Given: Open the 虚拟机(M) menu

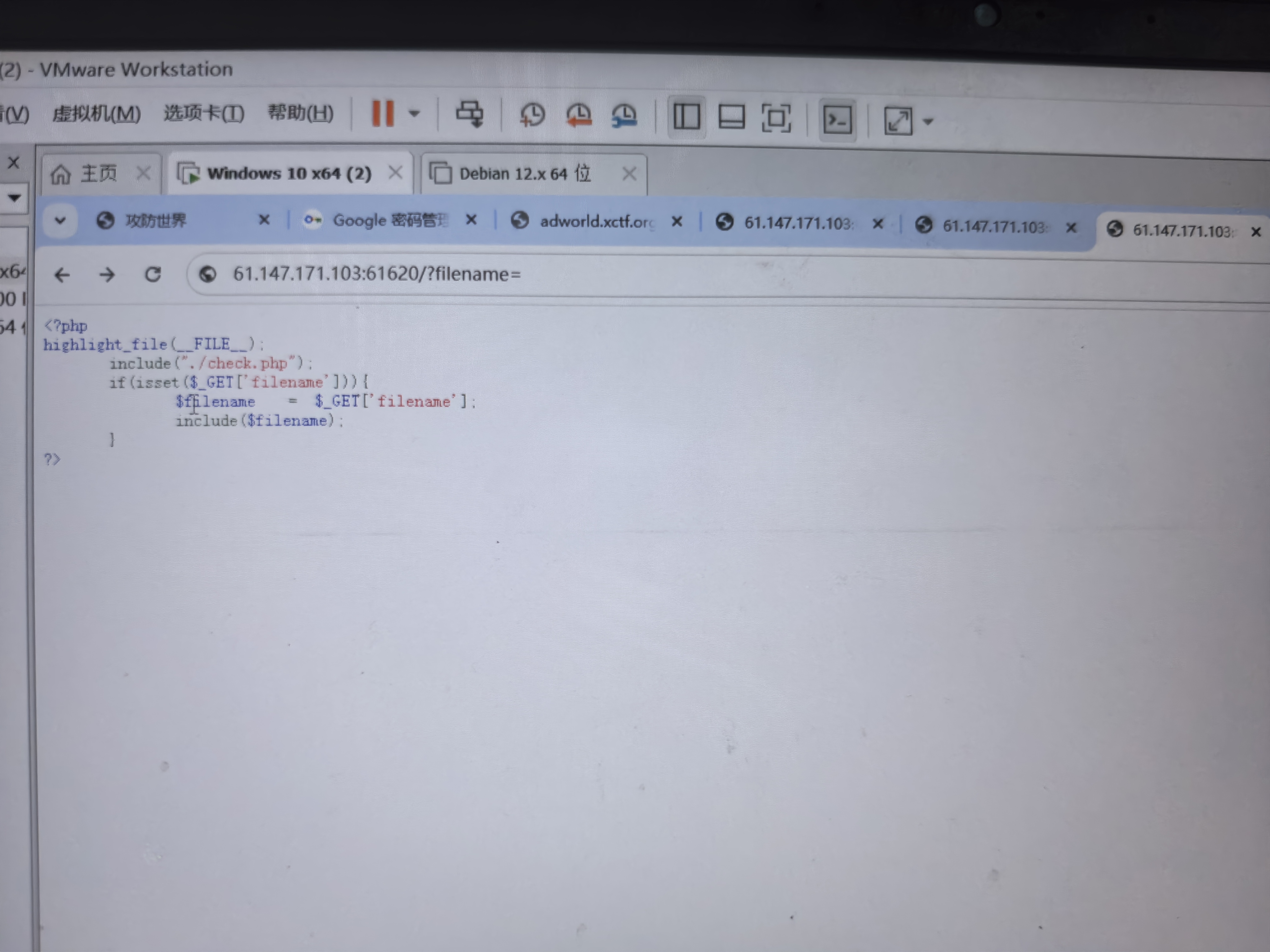Looking at the screenshot, I should [96, 113].
